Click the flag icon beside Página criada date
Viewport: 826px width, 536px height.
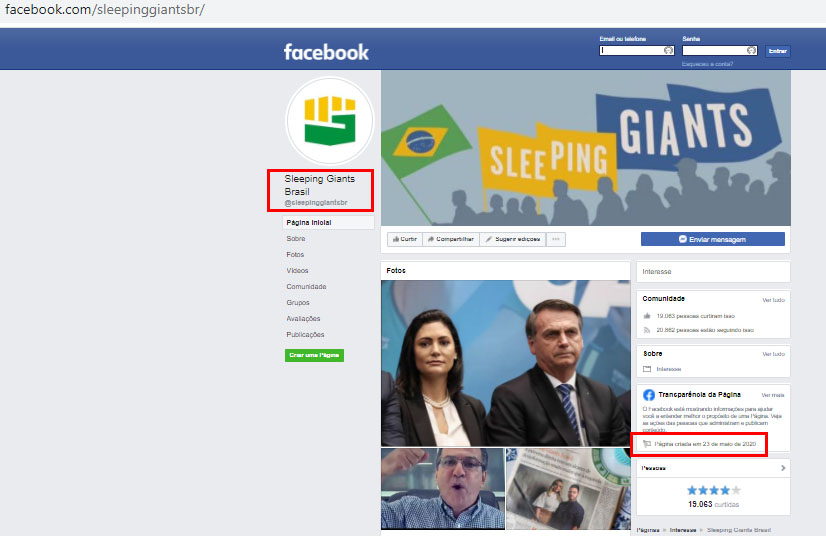point(647,444)
